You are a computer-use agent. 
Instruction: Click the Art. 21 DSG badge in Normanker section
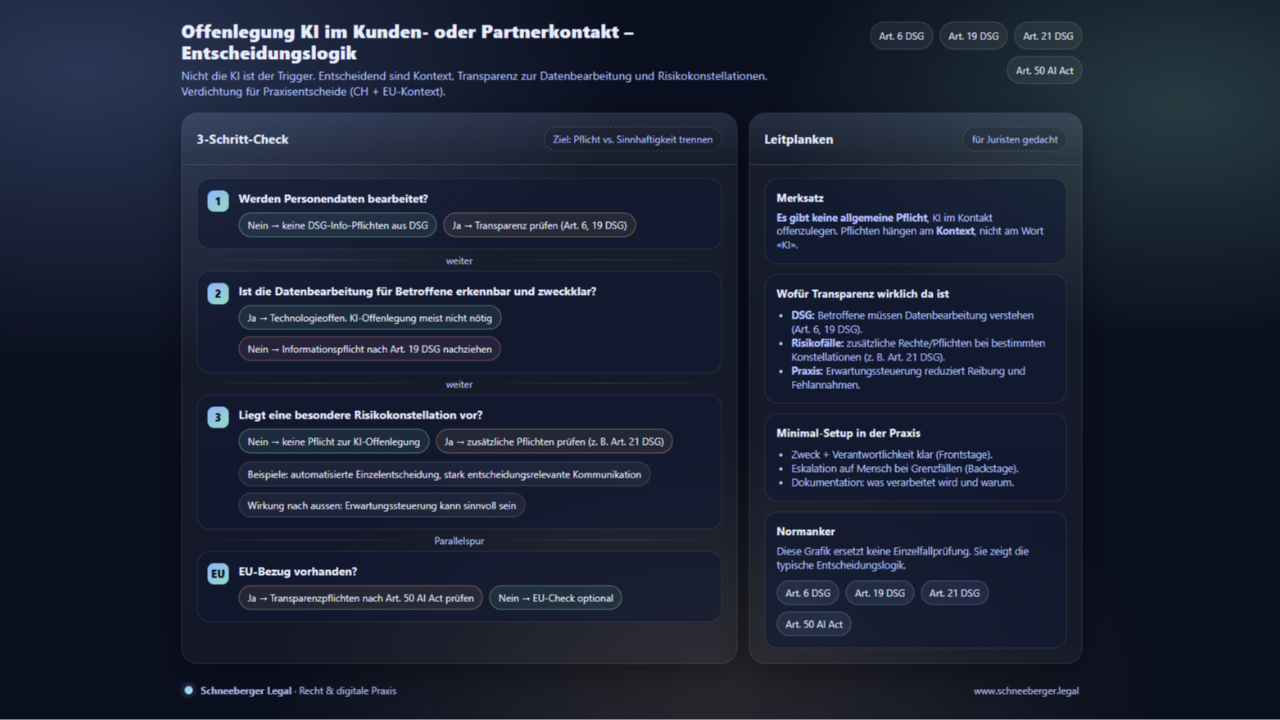click(x=954, y=592)
